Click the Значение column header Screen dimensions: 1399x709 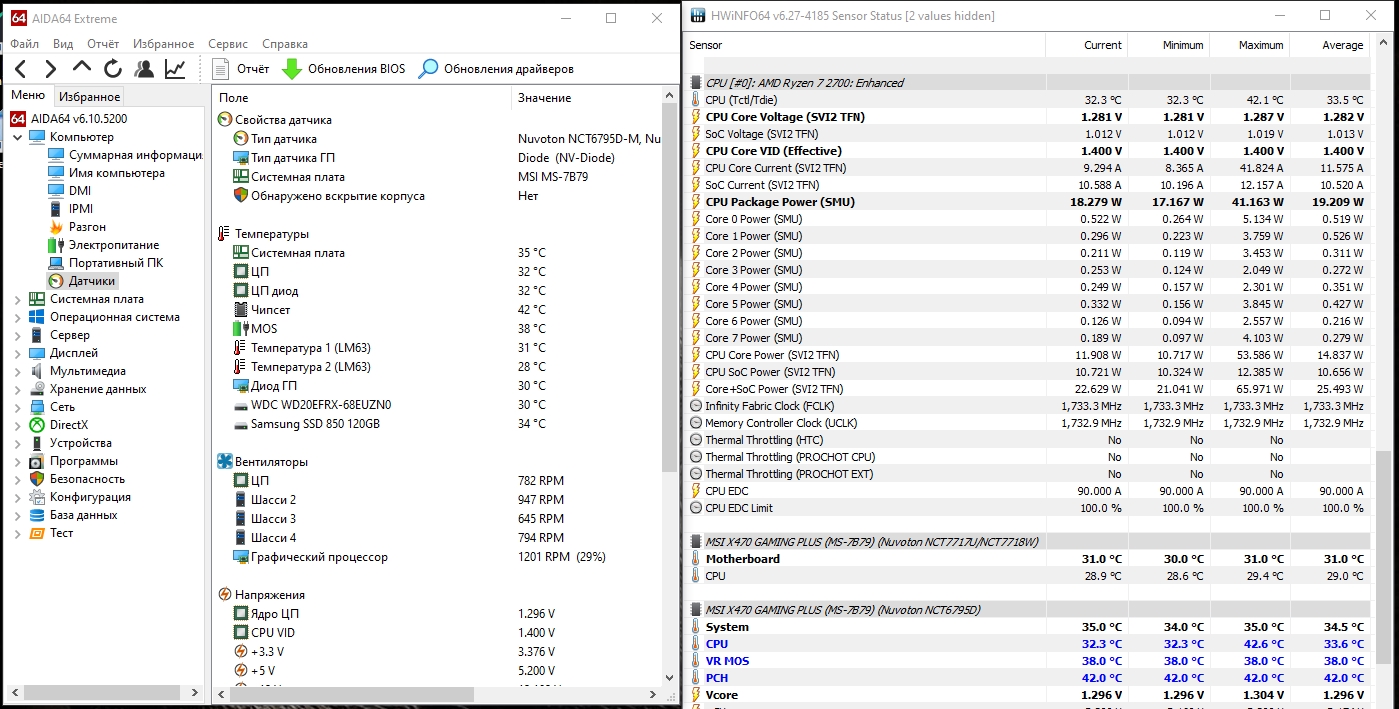pos(545,98)
